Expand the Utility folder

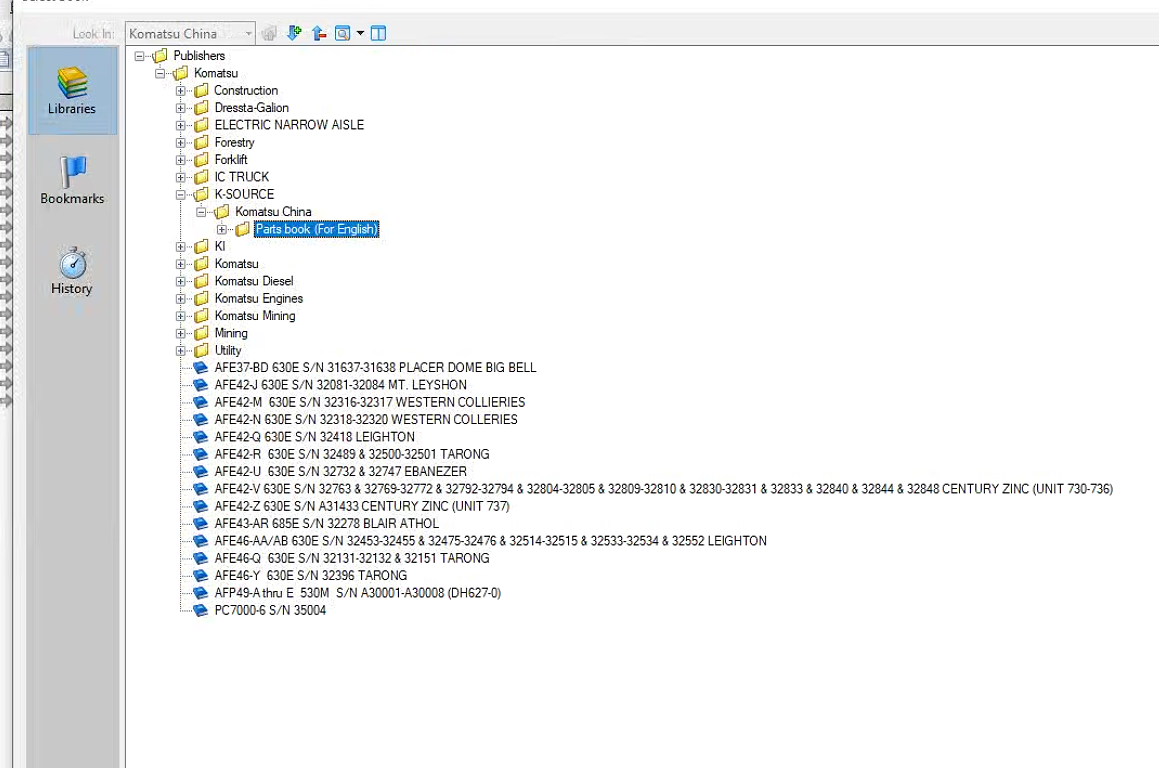pos(180,351)
